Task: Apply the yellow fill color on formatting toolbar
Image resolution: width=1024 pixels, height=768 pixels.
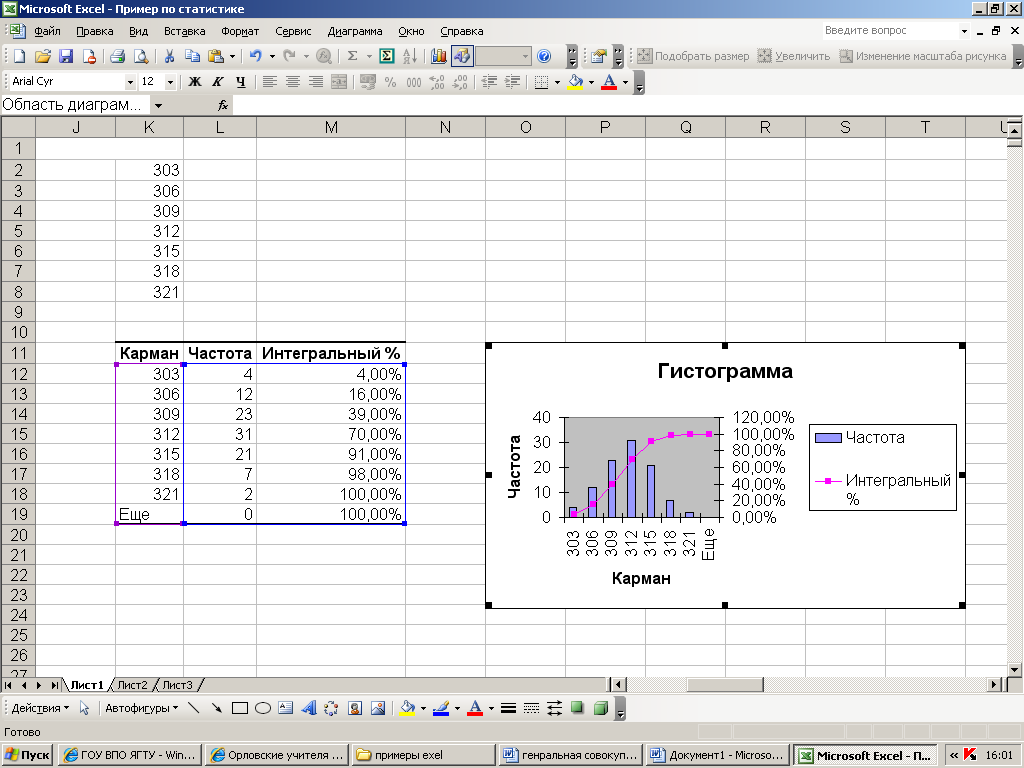Action: coord(575,82)
